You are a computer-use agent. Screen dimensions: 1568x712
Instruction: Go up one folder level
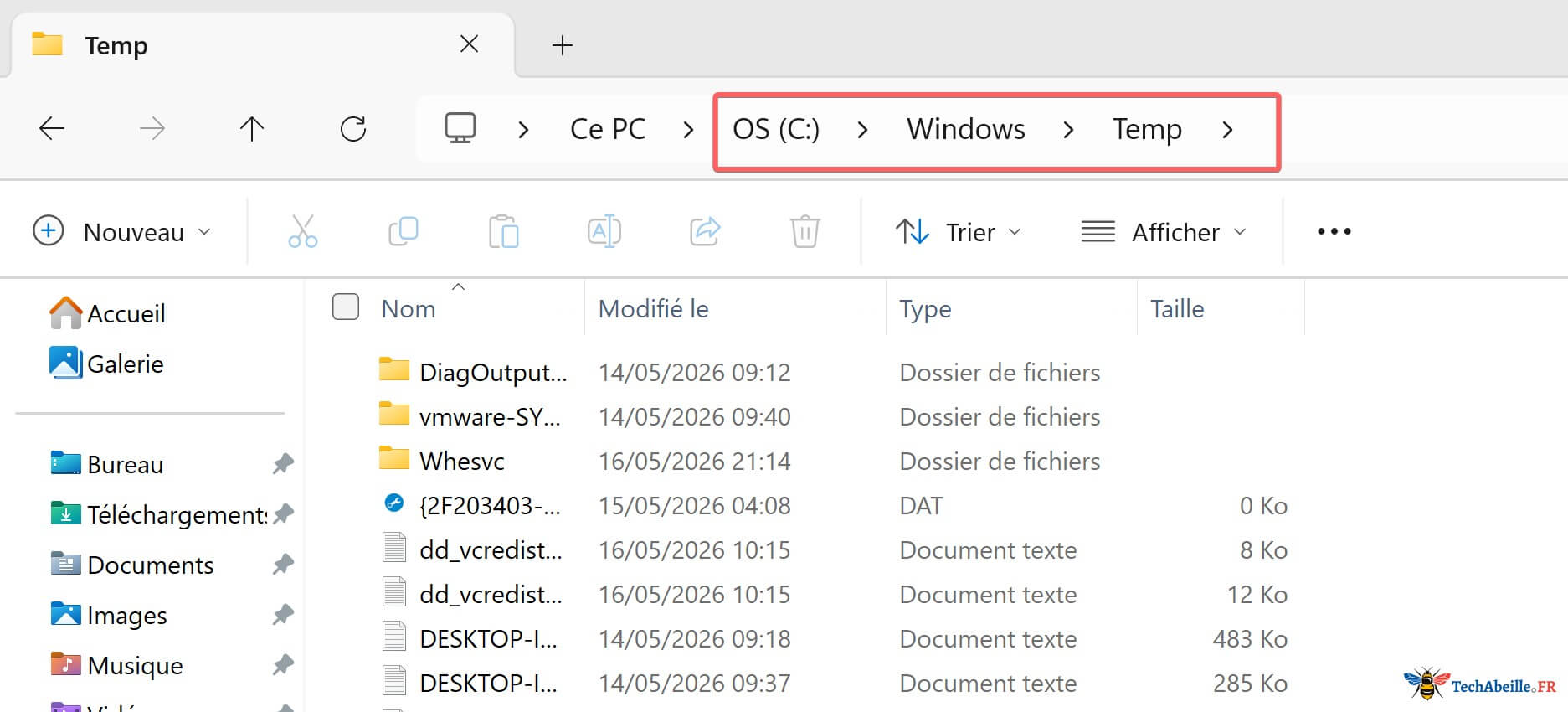click(252, 128)
